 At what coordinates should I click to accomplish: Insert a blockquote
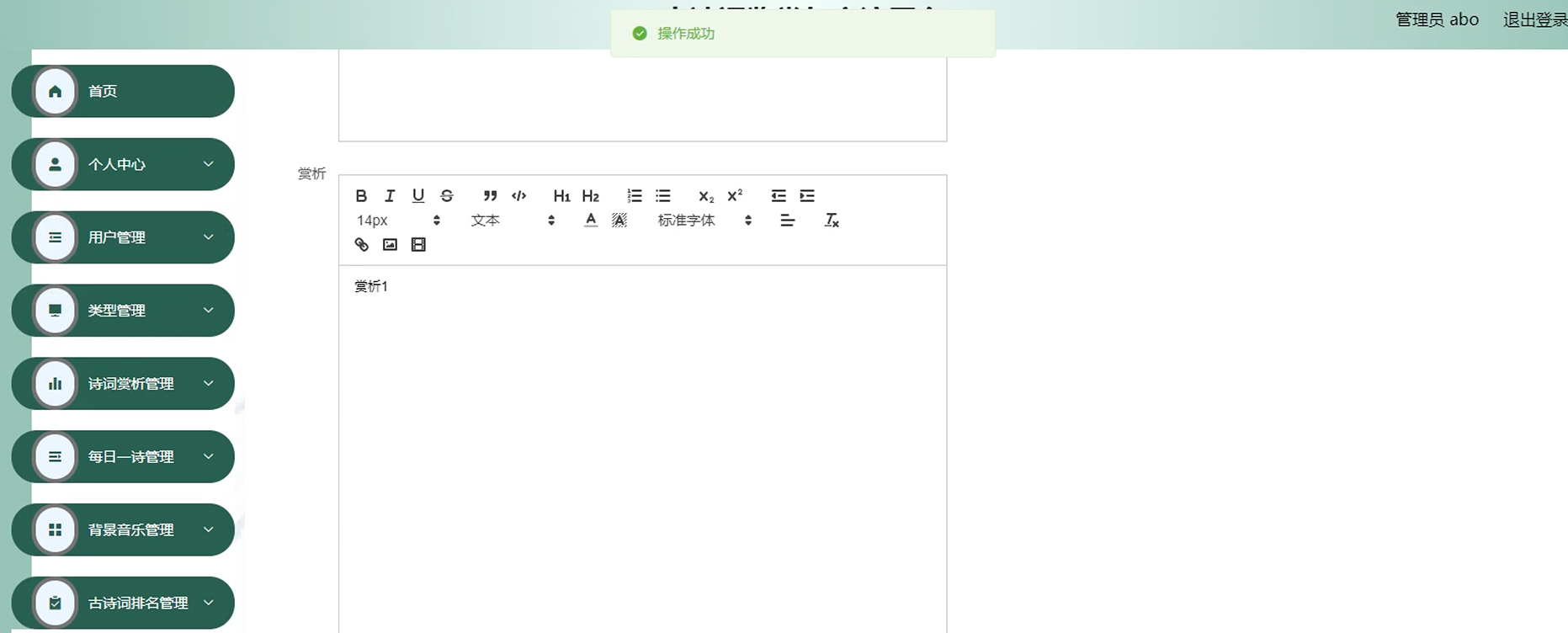(x=491, y=196)
